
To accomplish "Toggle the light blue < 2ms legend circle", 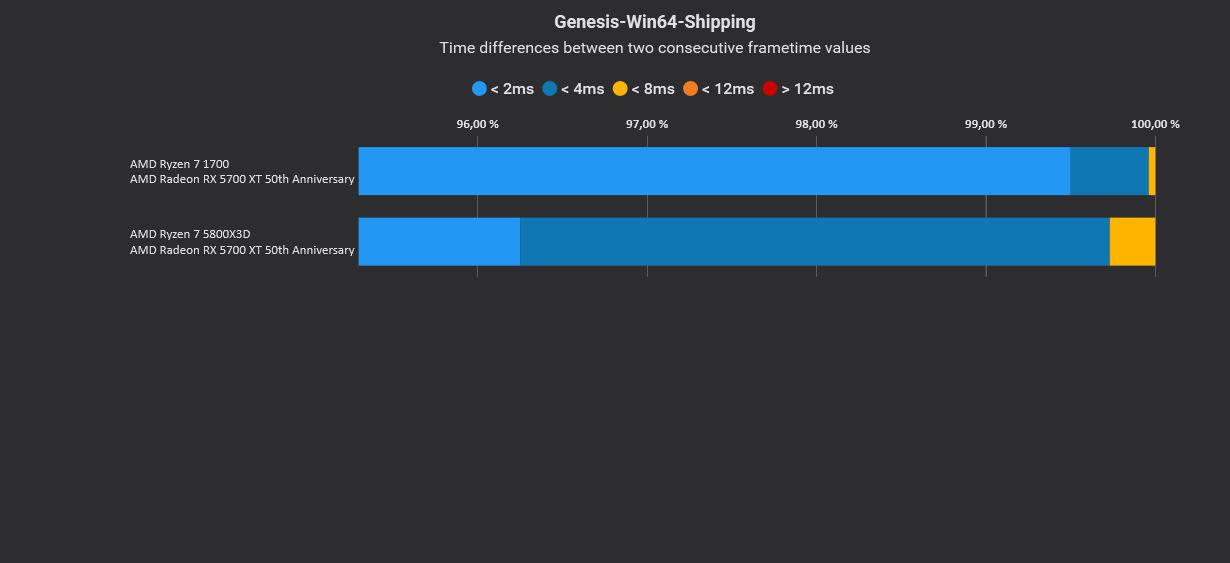I will pyautogui.click(x=479, y=89).
